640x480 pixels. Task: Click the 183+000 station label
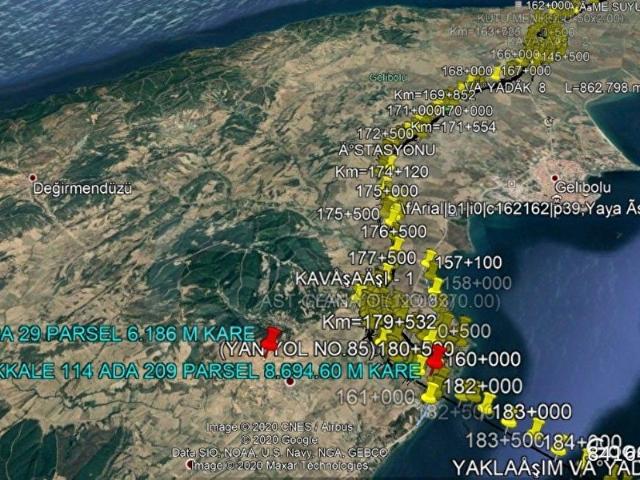click(x=532, y=412)
